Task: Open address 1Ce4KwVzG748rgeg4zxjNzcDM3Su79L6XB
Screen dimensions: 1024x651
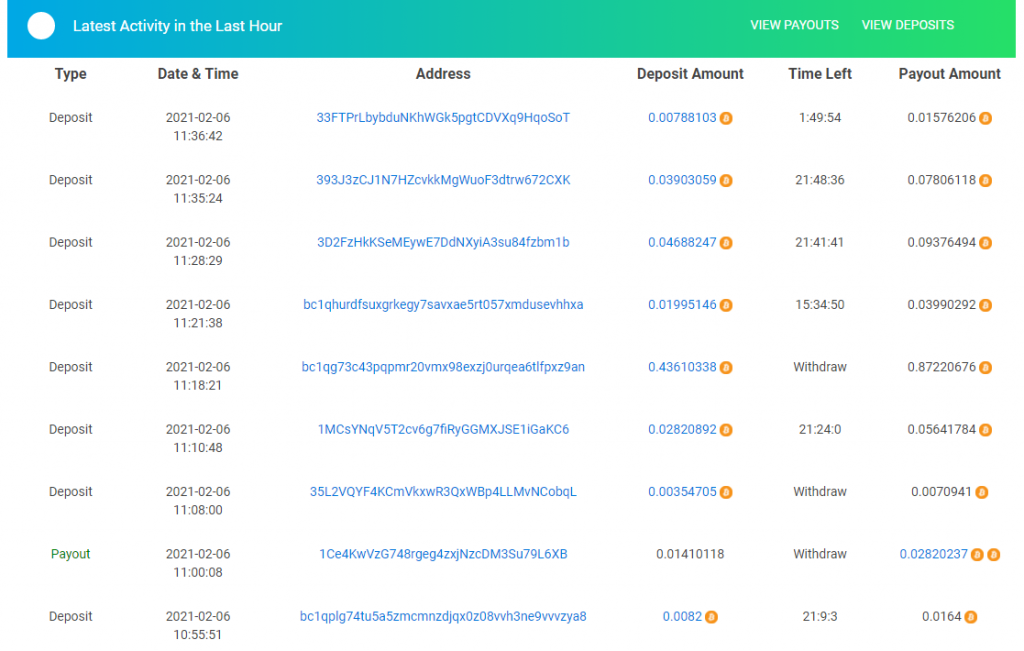Action: click(x=443, y=554)
